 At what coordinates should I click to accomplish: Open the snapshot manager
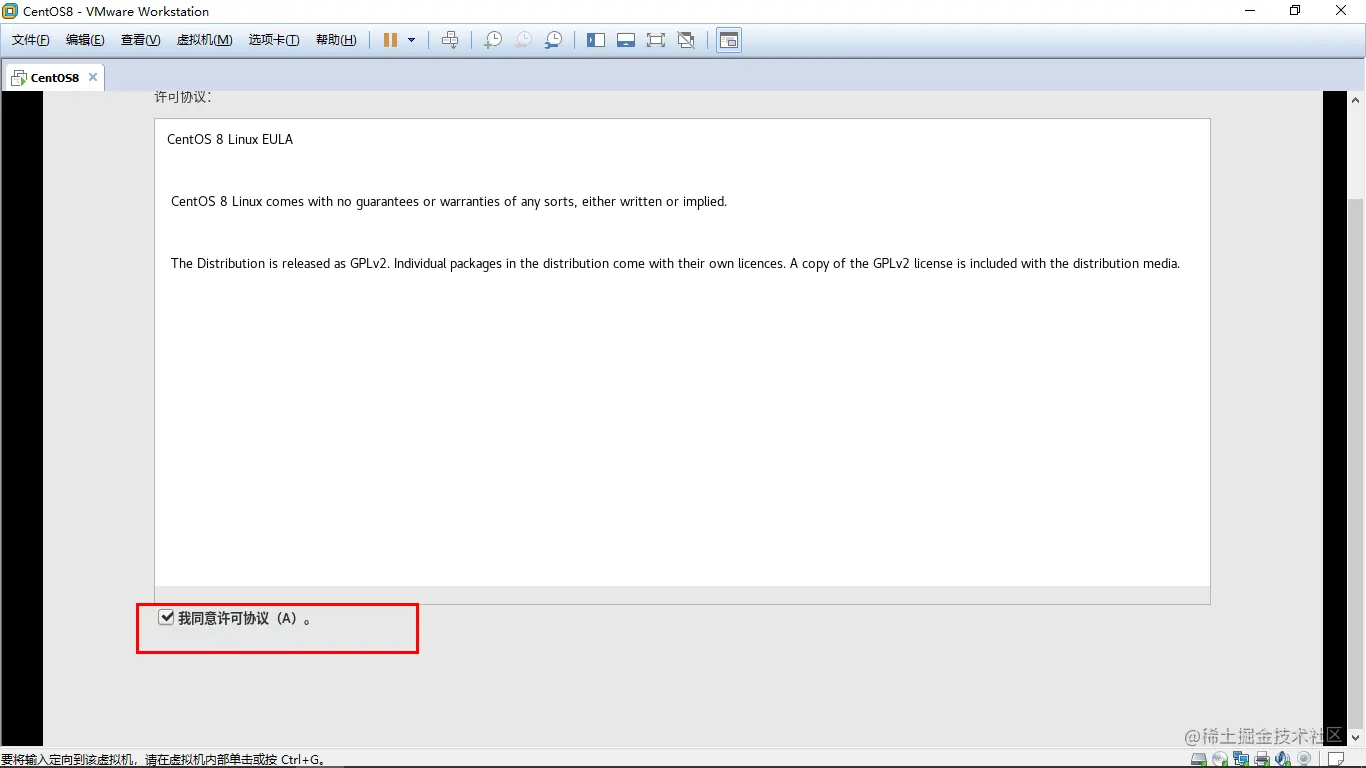click(553, 40)
